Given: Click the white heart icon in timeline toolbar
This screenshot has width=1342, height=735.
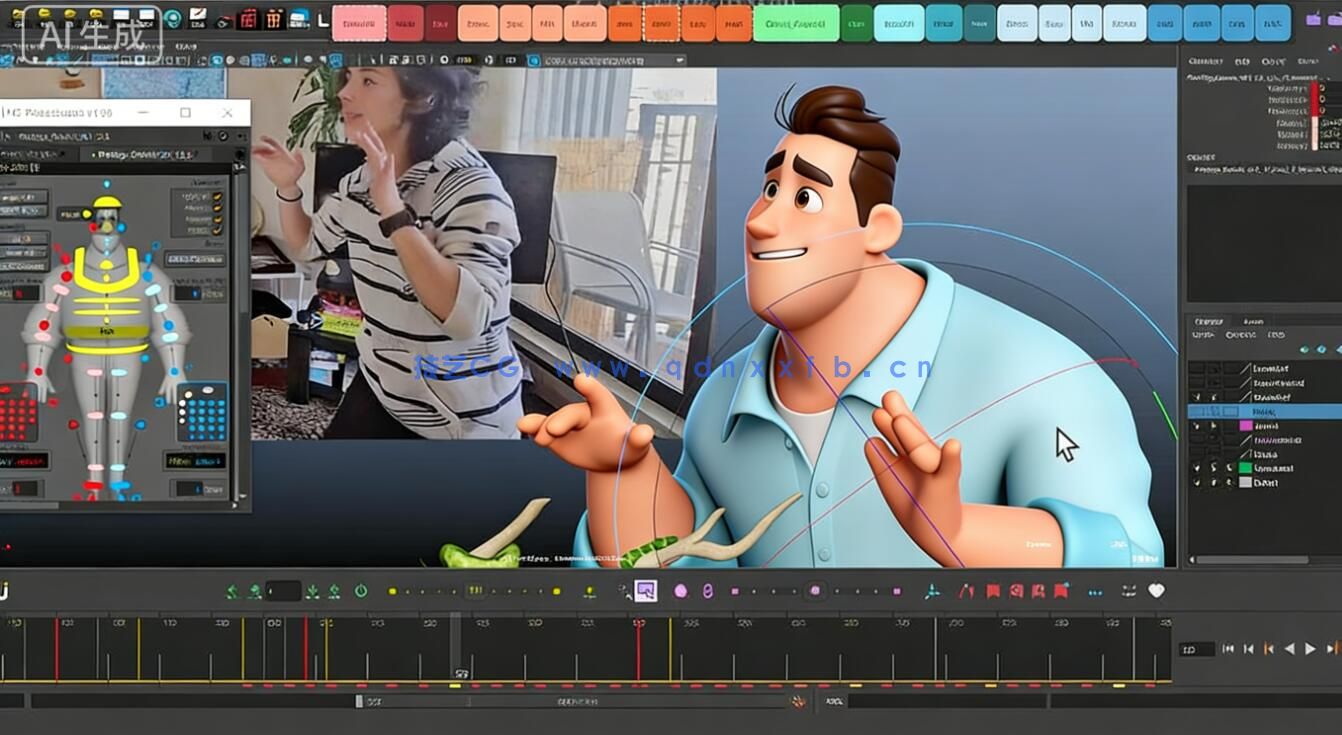Looking at the screenshot, I should pyautogui.click(x=1156, y=591).
